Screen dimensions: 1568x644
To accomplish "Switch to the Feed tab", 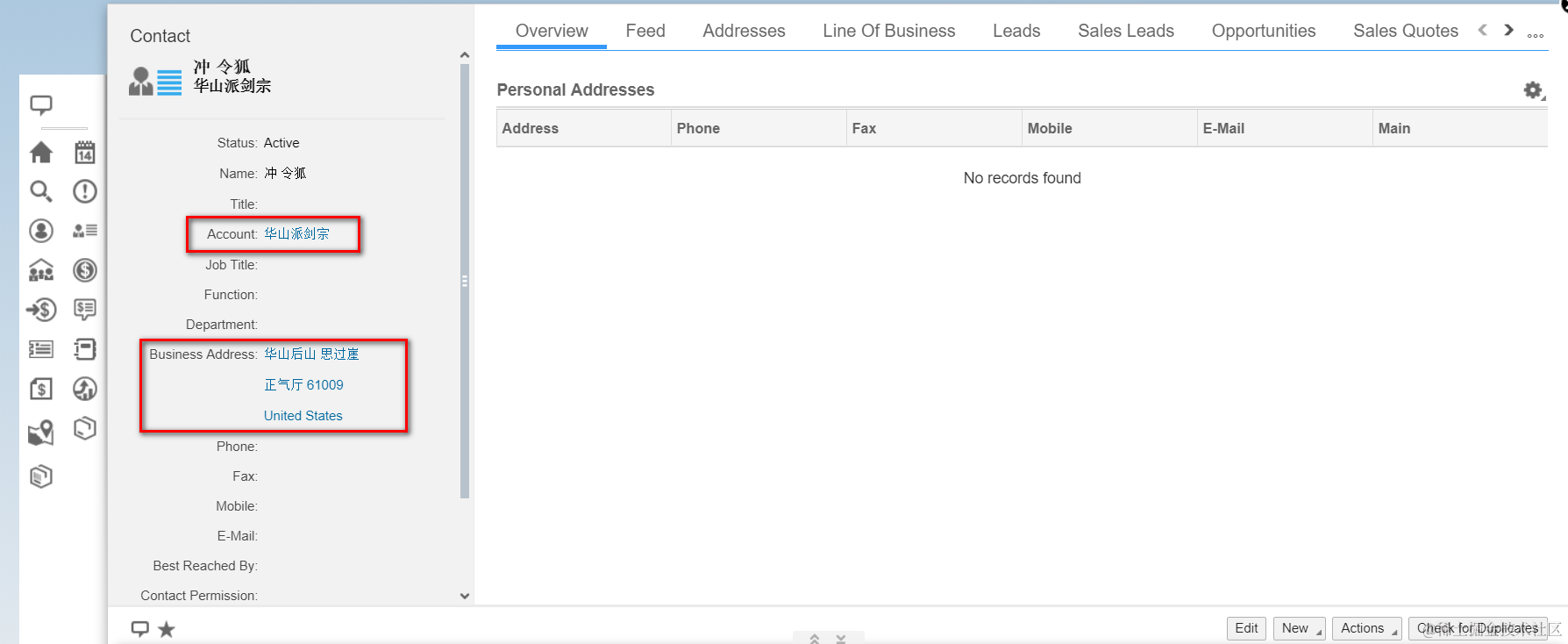I will click(x=645, y=31).
